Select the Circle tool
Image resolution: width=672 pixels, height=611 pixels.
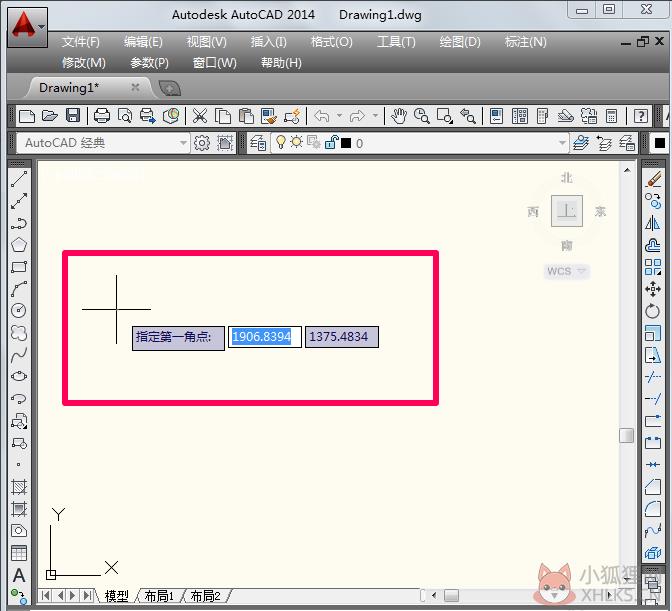(x=19, y=311)
